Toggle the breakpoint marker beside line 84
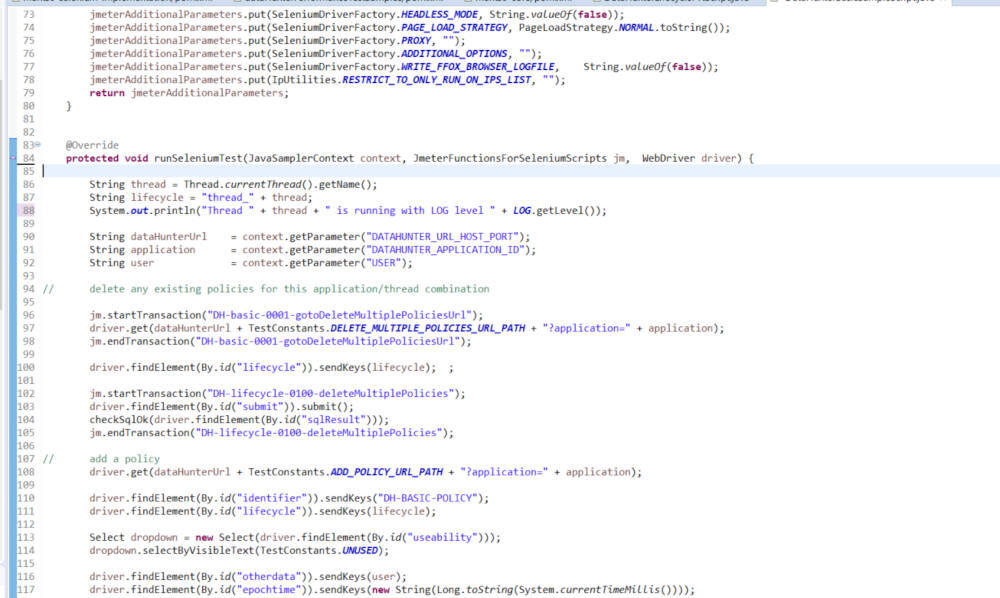Image resolution: width=1000 pixels, height=598 pixels. [x=13, y=158]
